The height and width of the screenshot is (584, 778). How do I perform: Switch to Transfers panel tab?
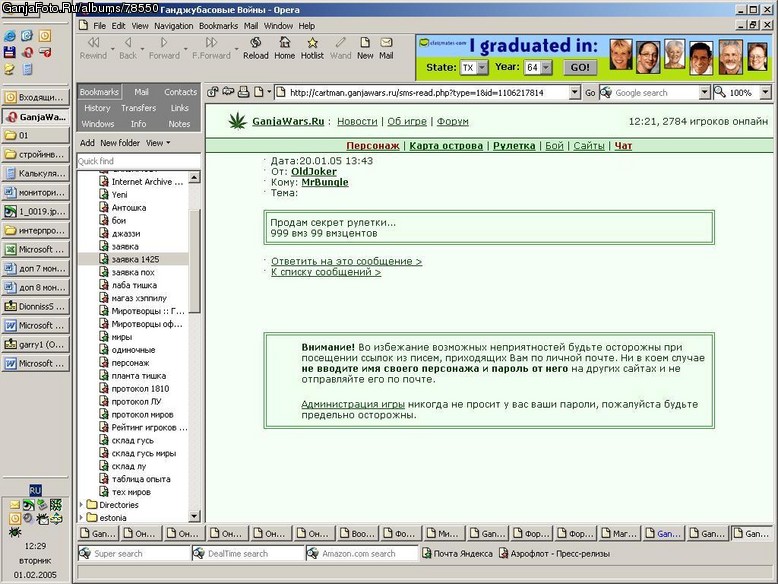click(x=138, y=108)
